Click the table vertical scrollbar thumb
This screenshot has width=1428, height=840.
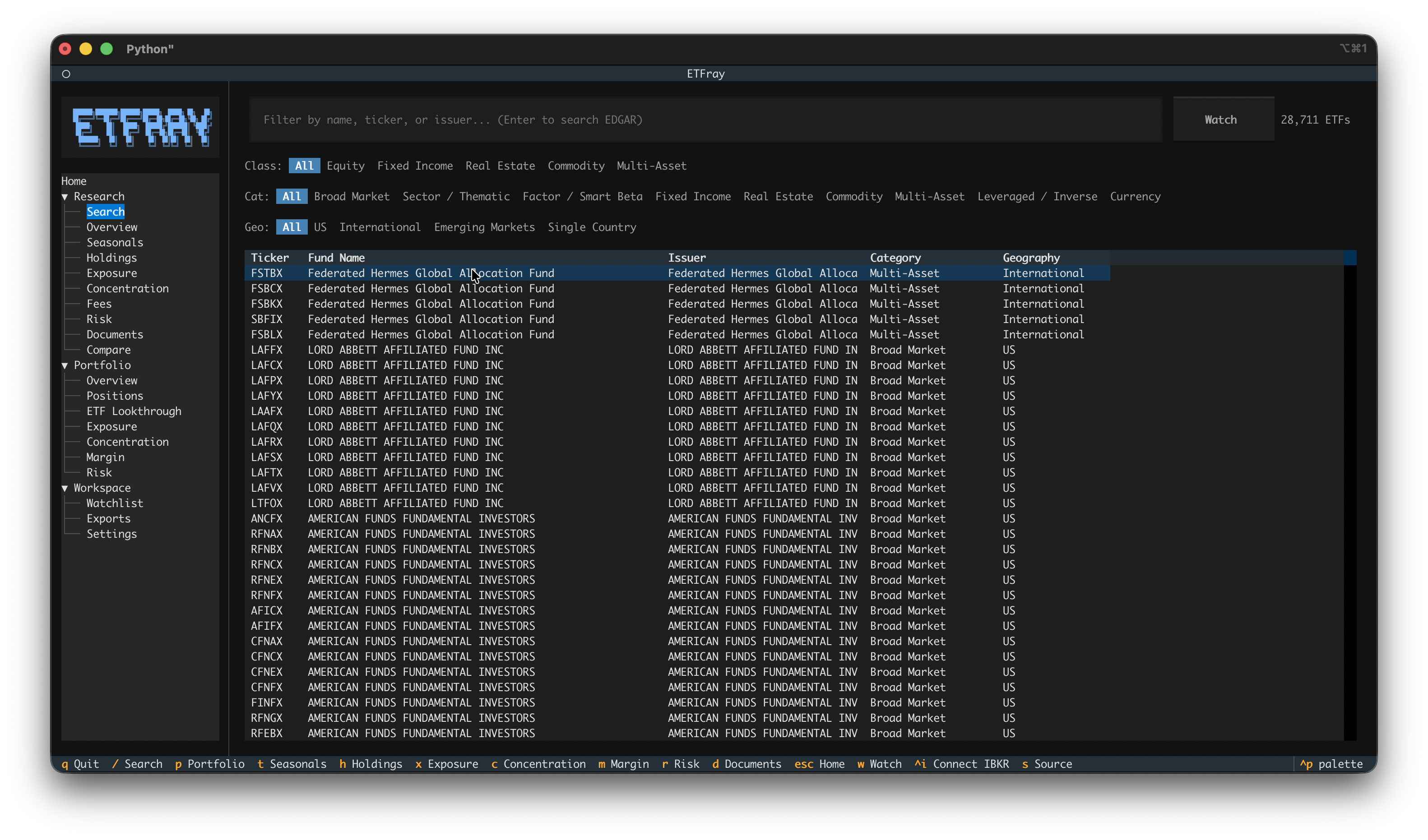[1350, 258]
